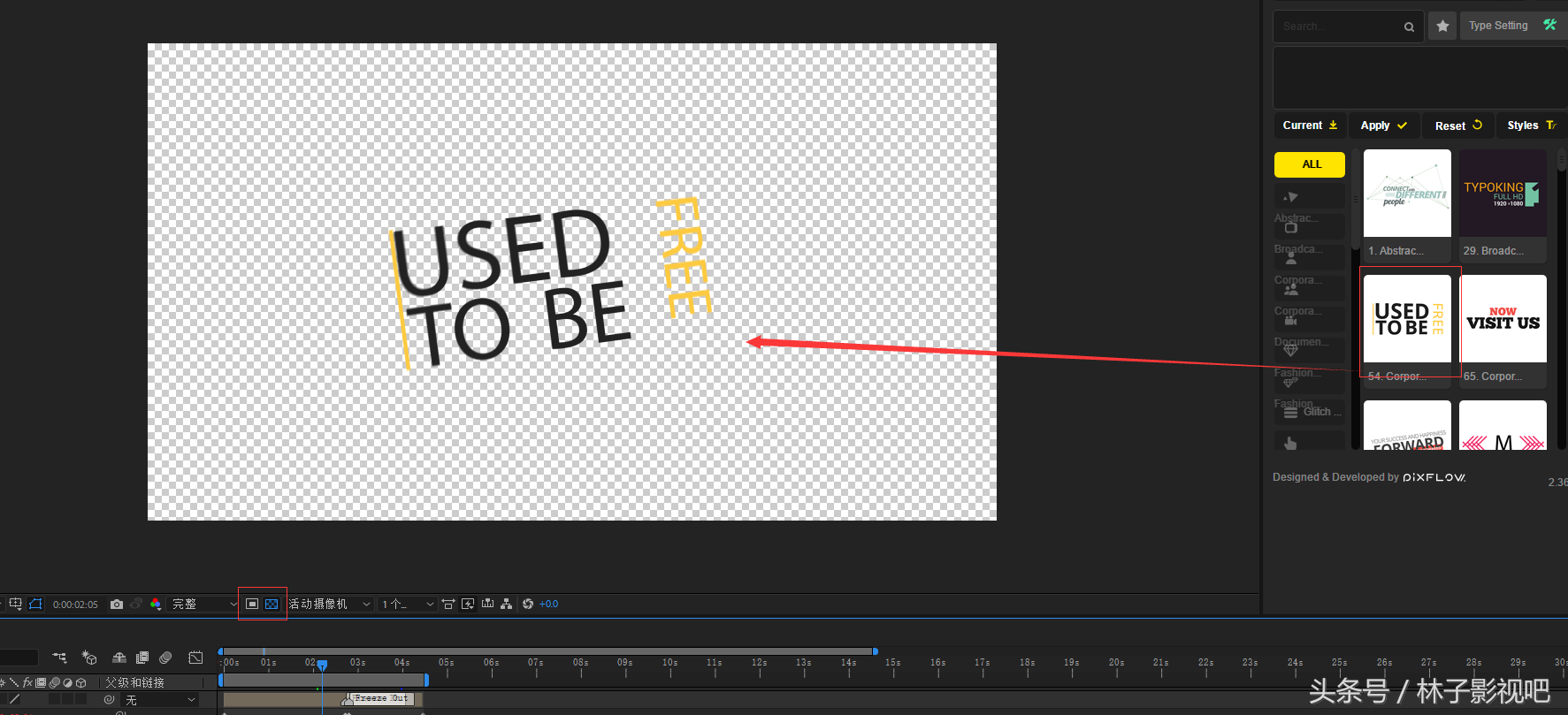Toggle fast previews lightning icon

[468, 604]
